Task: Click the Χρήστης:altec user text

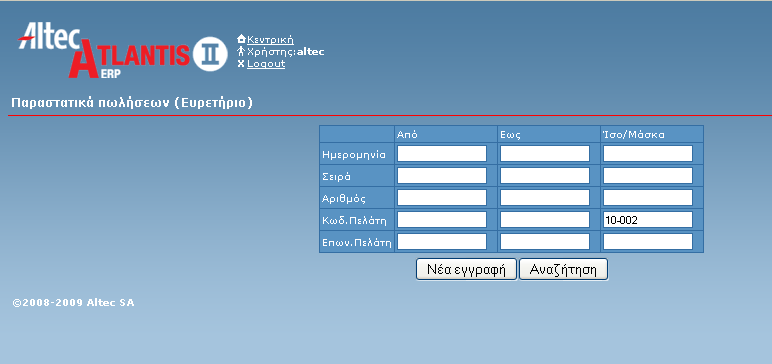Action: point(286,51)
